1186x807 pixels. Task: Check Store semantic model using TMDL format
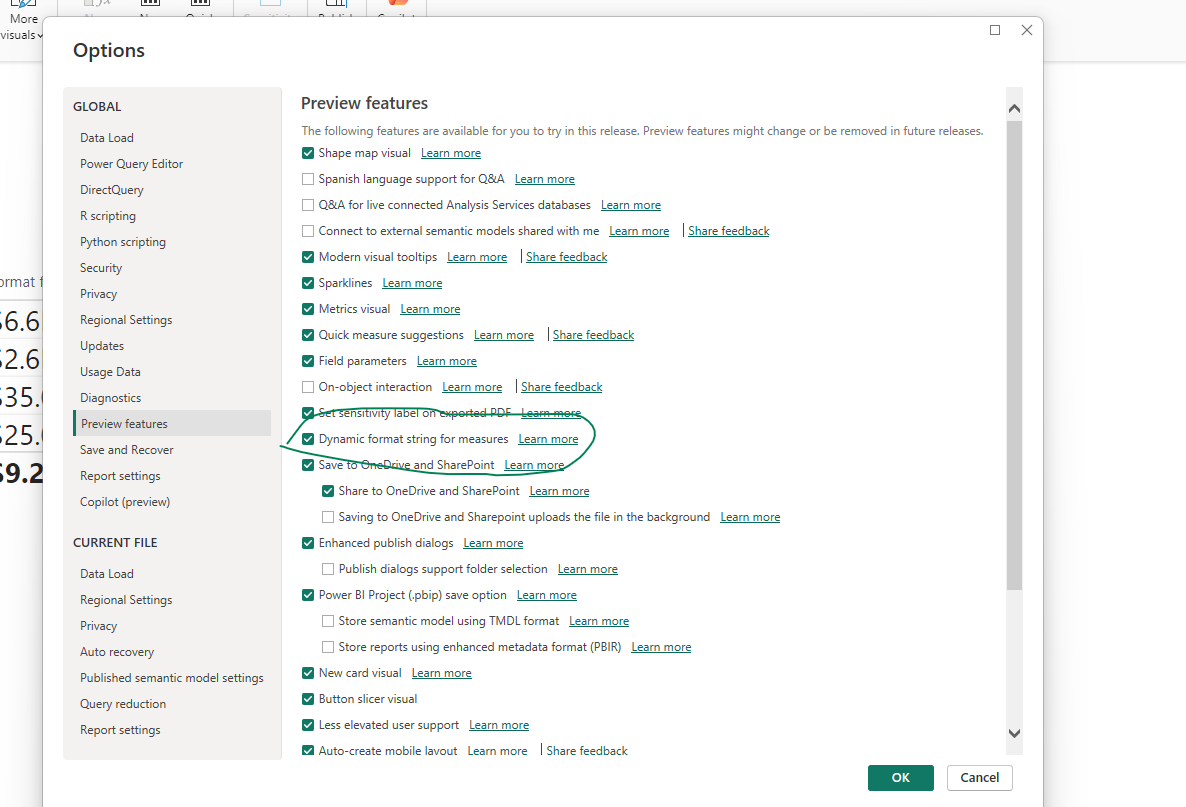pos(328,621)
